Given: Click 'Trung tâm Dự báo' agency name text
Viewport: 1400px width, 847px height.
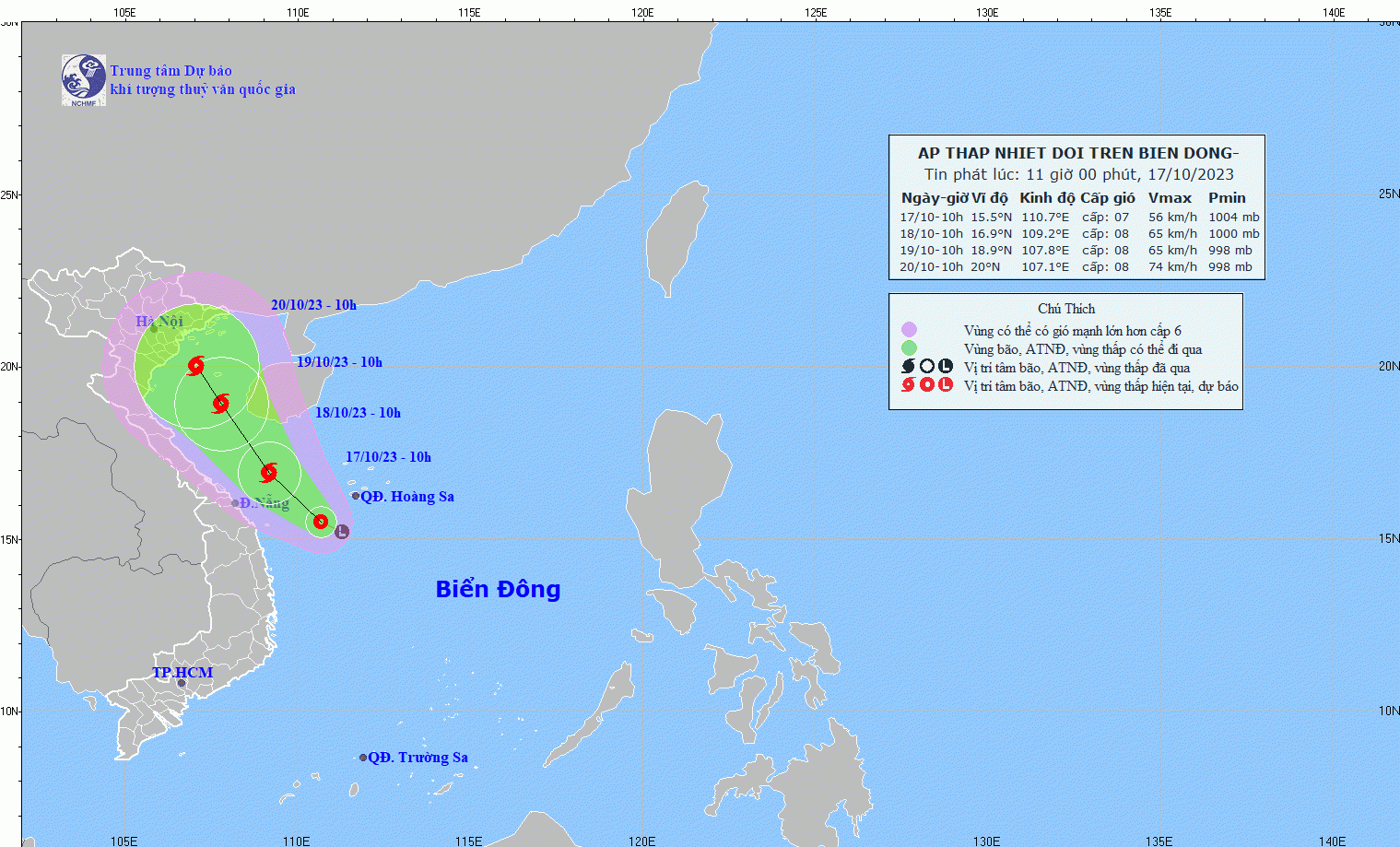Looking at the screenshot, I should pos(171,71).
